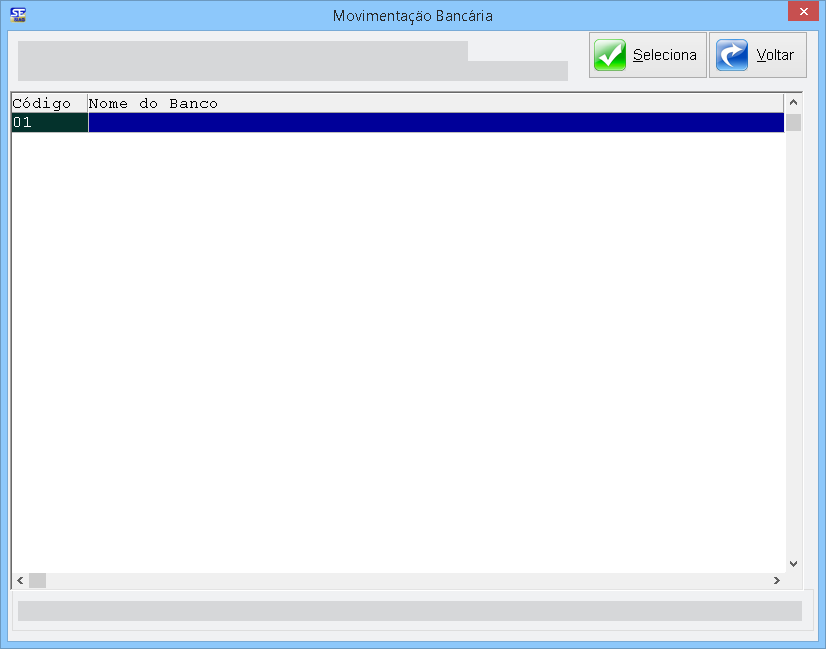Click the gray header bar left of Seleciona
Image resolution: width=826 pixels, height=649 pixels.
290,61
